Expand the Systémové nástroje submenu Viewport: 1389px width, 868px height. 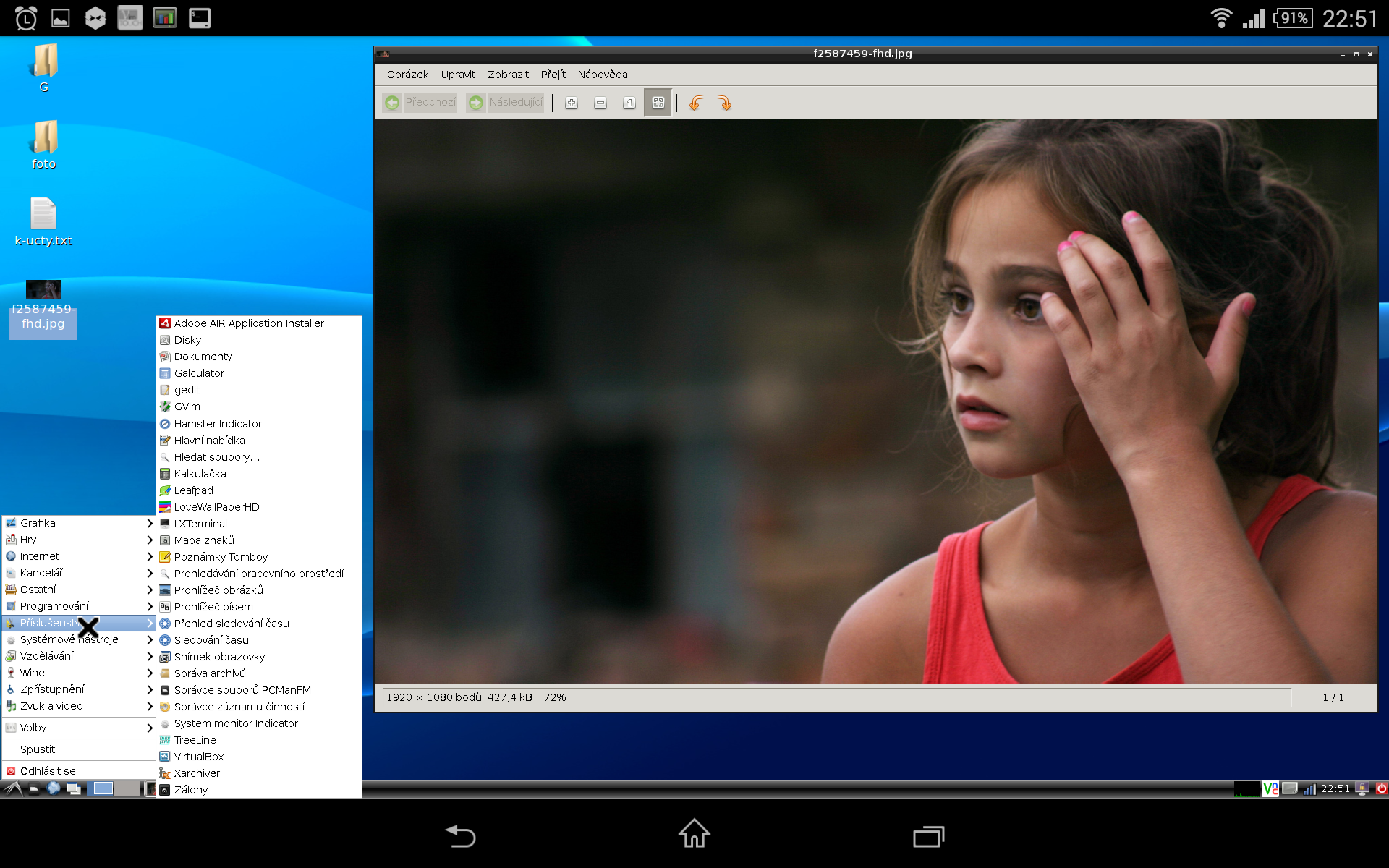(79, 639)
